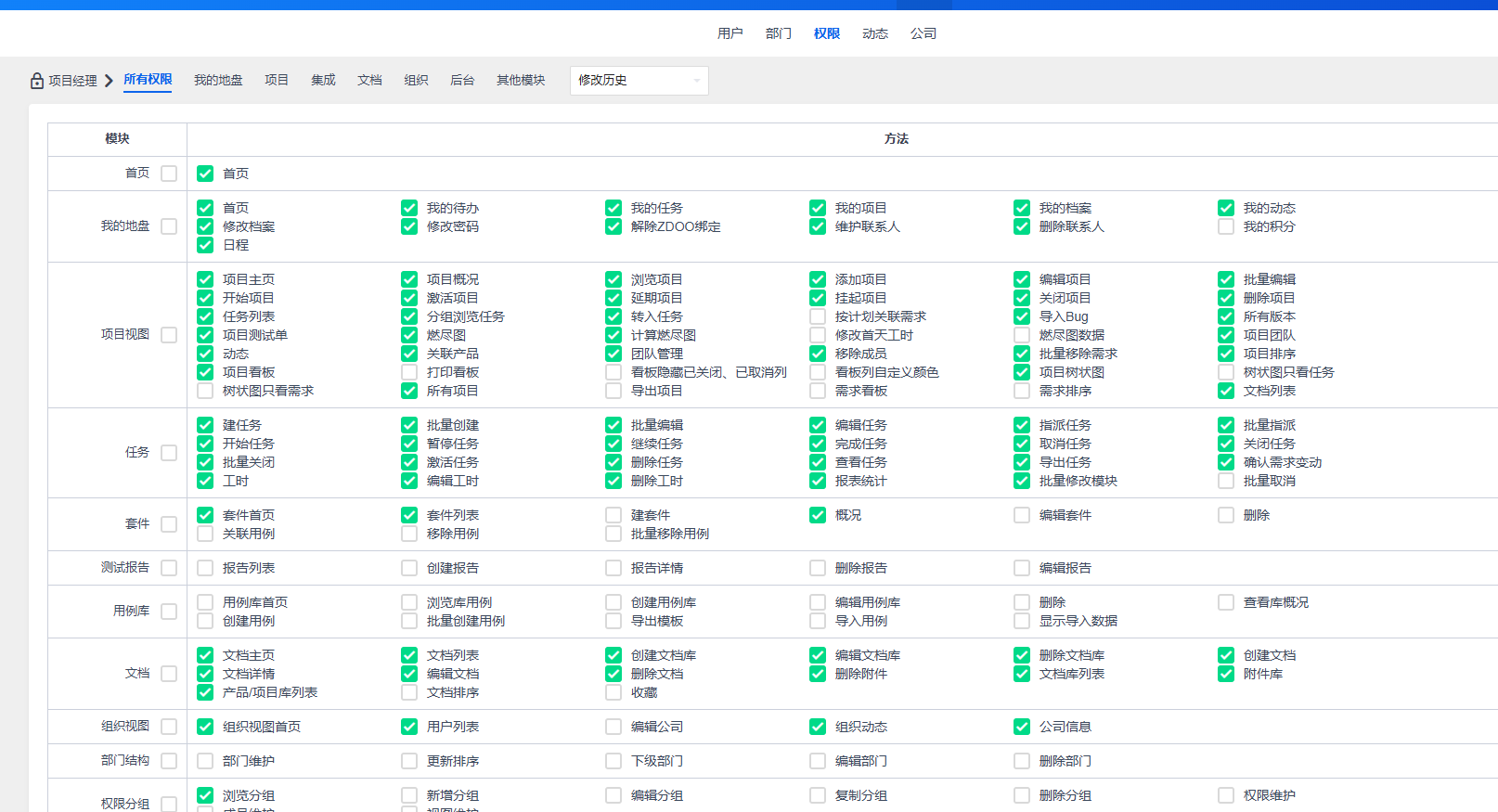Check the 组织视图 module checkbox
Image resolution: width=1498 pixels, height=812 pixels.
click(x=169, y=727)
